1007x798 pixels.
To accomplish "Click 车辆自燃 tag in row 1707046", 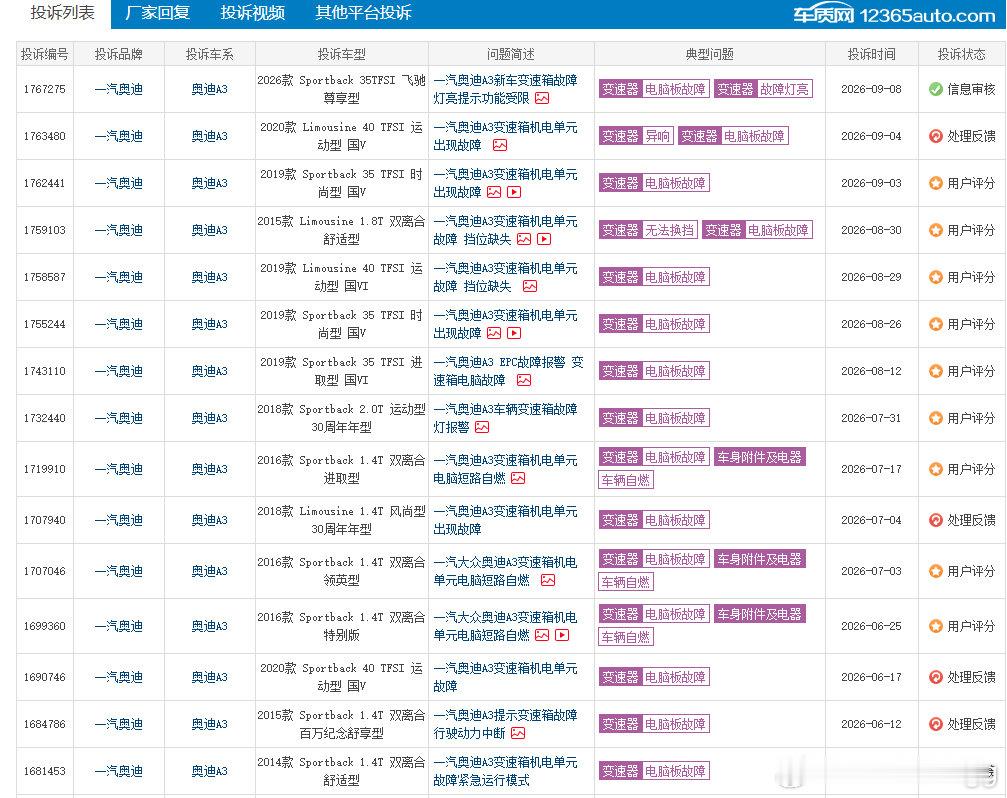I will (x=626, y=582).
